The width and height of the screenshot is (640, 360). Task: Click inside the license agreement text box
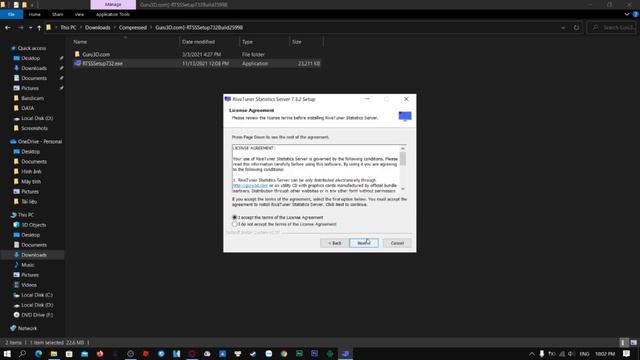pos(316,169)
